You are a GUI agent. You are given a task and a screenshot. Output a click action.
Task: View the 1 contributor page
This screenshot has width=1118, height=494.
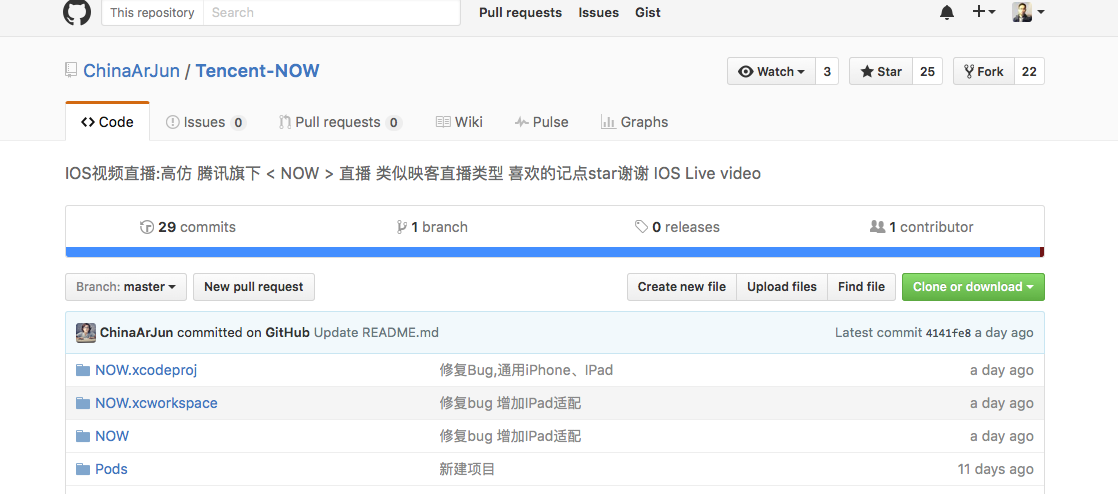coord(922,227)
